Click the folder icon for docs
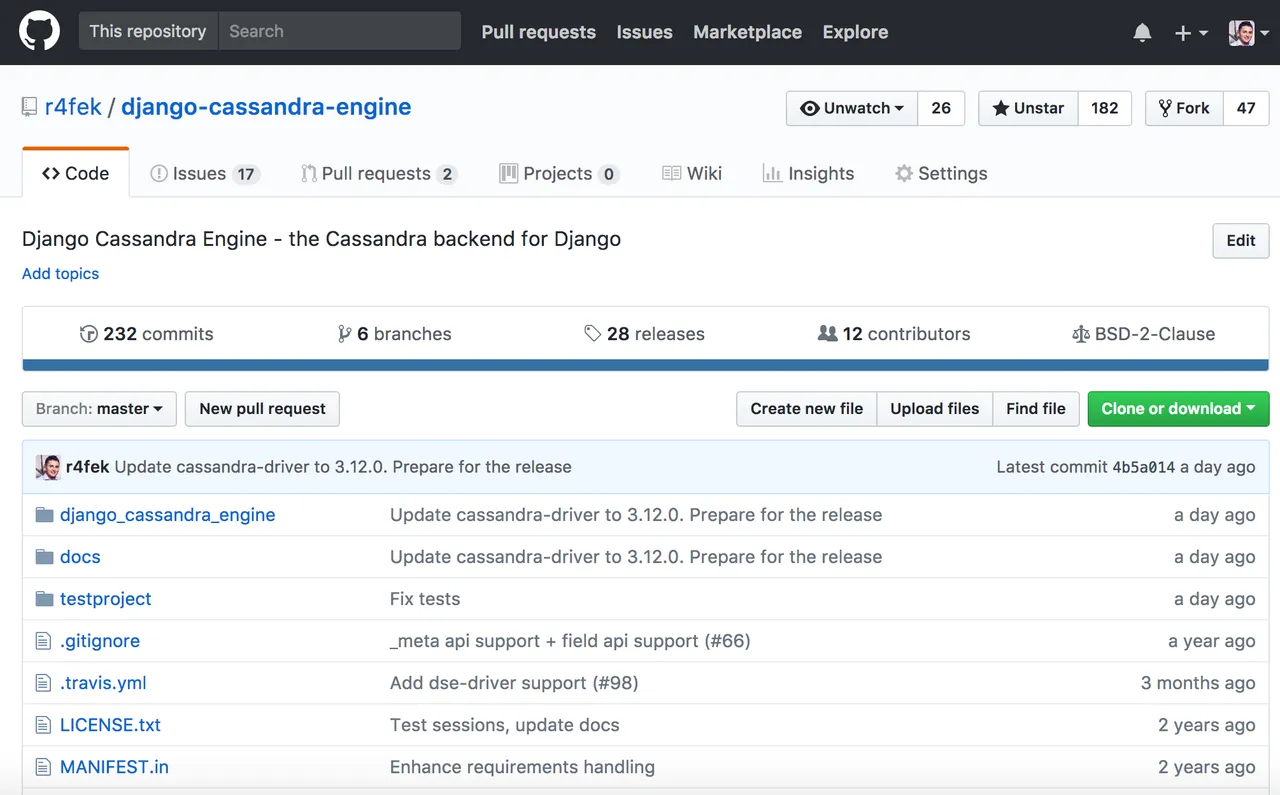Image resolution: width=1280 pixels, height=795 pixels. [x=44, y=557]
